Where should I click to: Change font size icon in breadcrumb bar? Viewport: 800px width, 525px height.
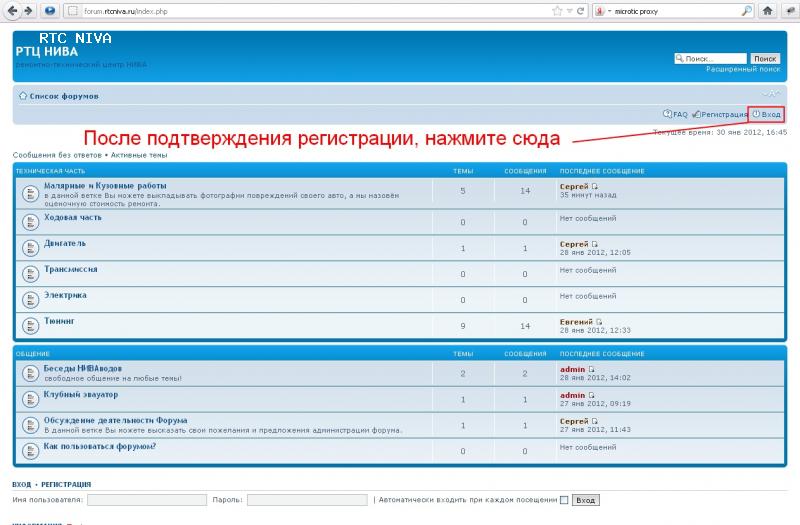point(771,94)
